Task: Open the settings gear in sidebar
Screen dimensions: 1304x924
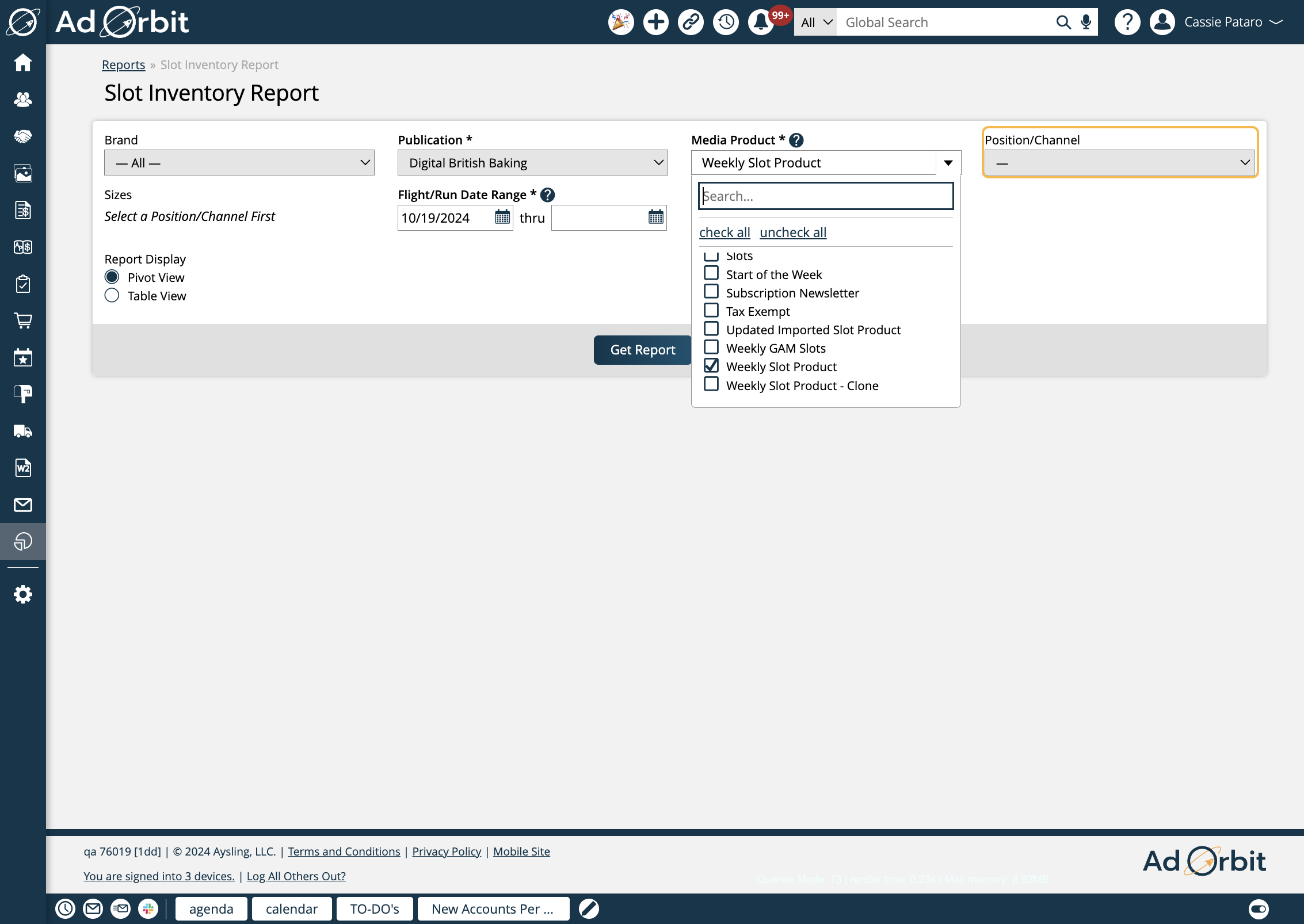Action: [x=23, y=594]
